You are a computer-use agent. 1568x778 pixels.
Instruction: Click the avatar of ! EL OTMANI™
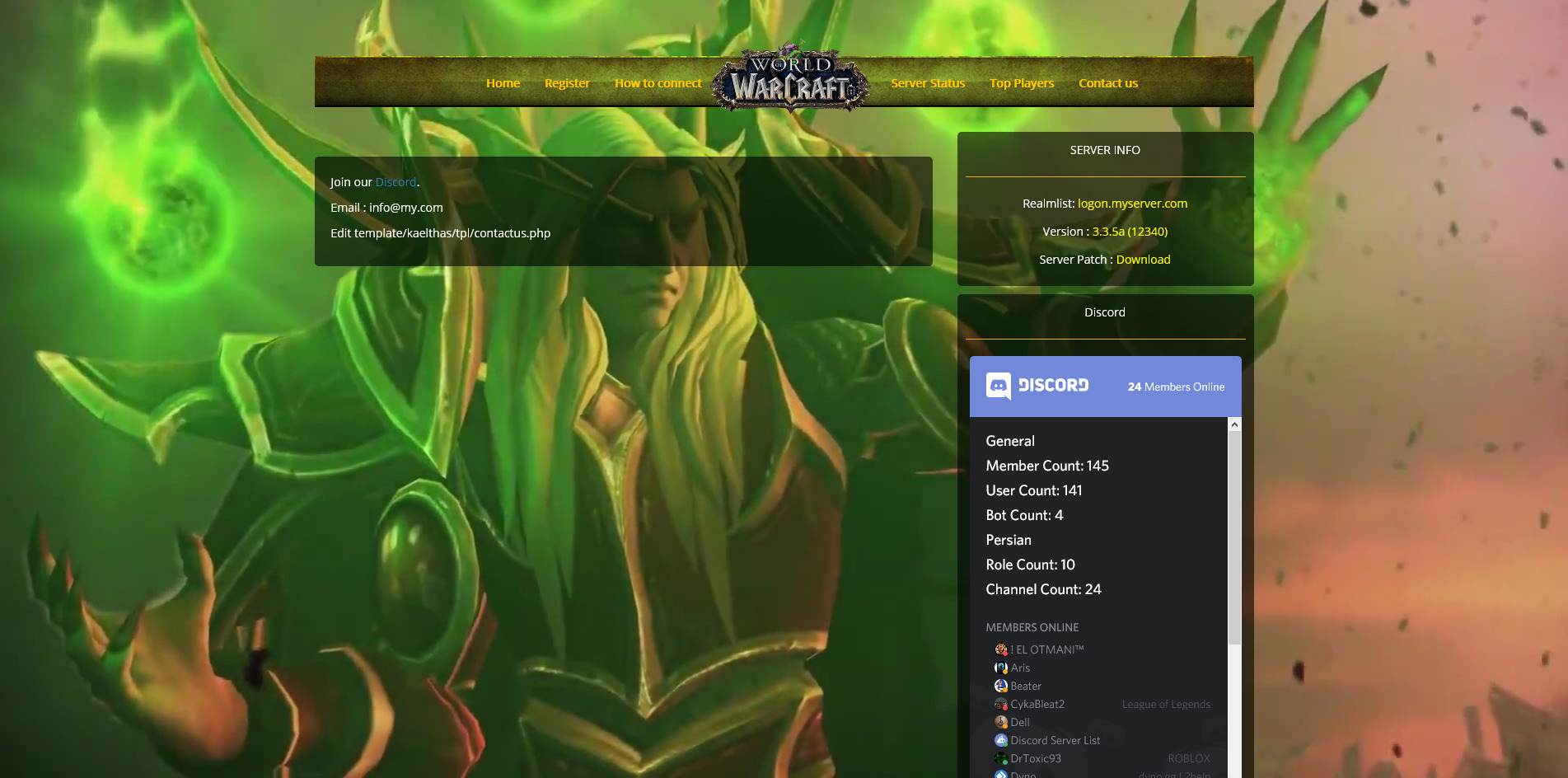tap(1001, 649)
